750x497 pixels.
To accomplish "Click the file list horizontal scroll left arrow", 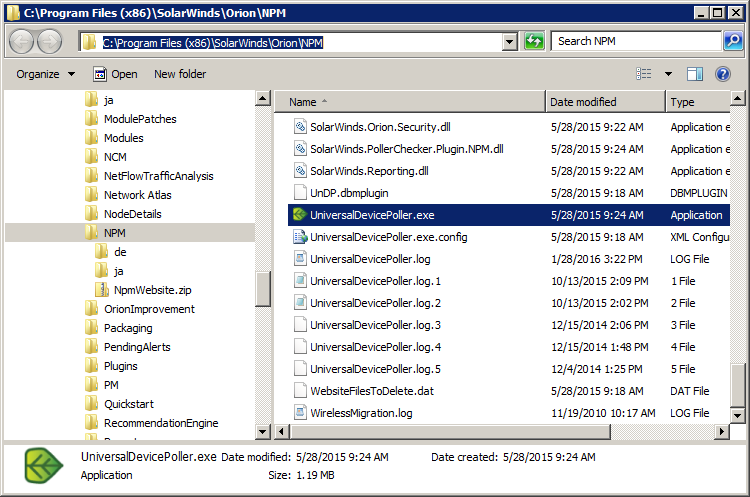I will click(282, 432).
